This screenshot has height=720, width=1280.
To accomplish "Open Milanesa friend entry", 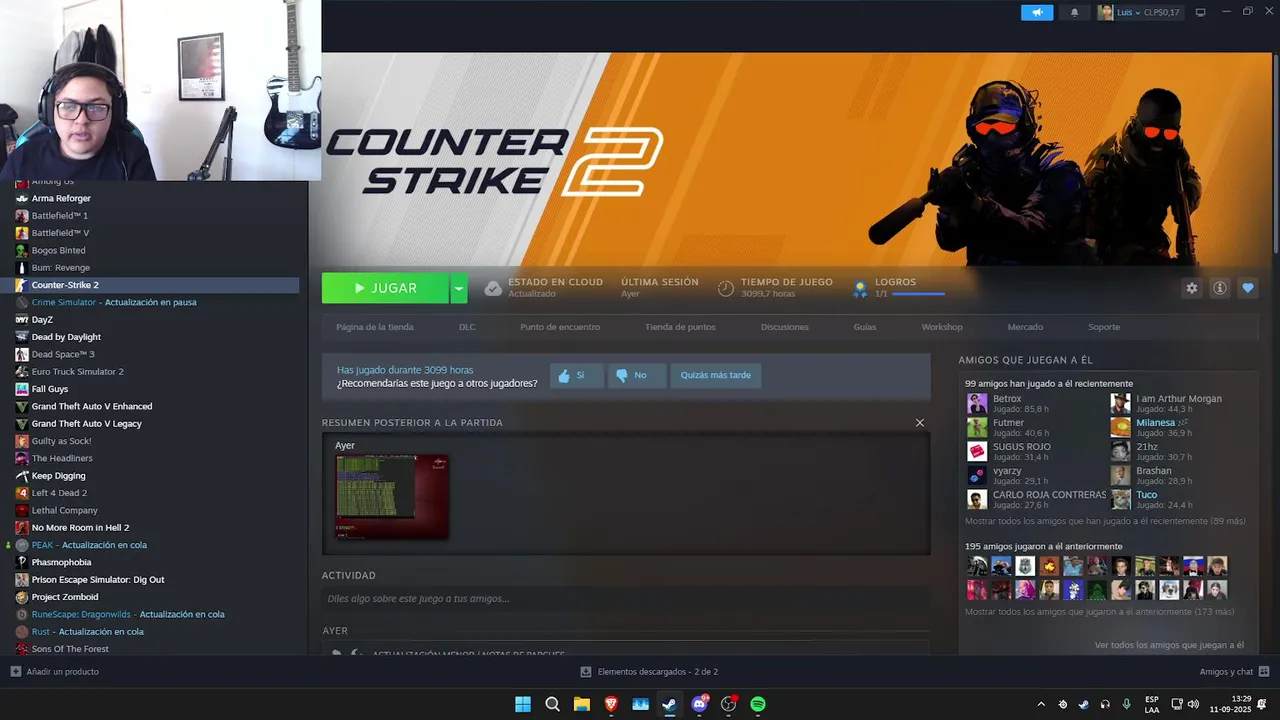I will coord(1150,427).
